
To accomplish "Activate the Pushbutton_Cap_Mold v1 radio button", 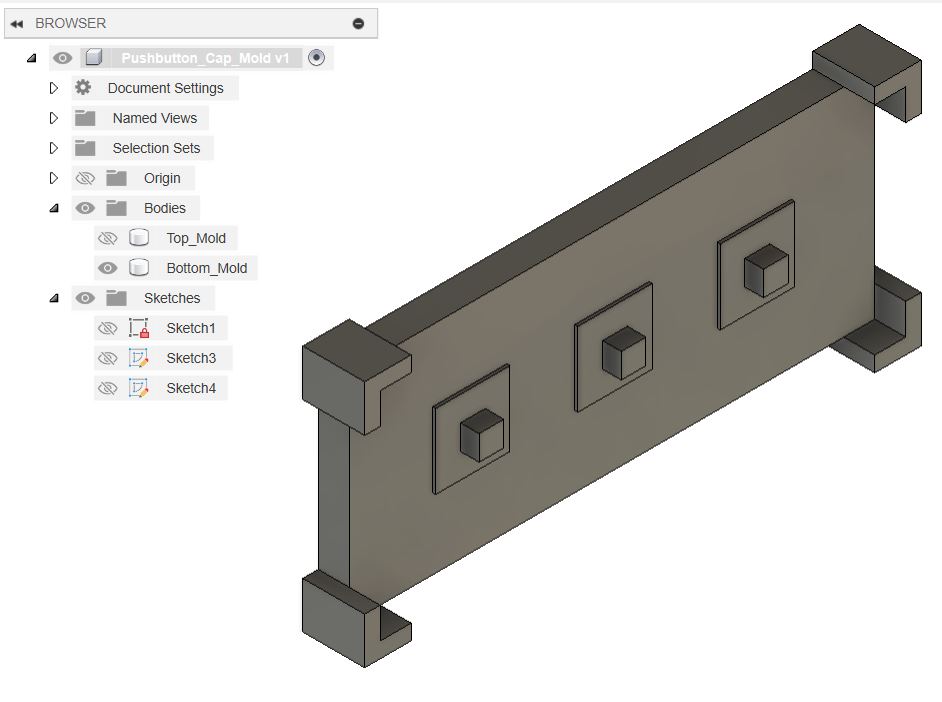I will coord(317,58).
